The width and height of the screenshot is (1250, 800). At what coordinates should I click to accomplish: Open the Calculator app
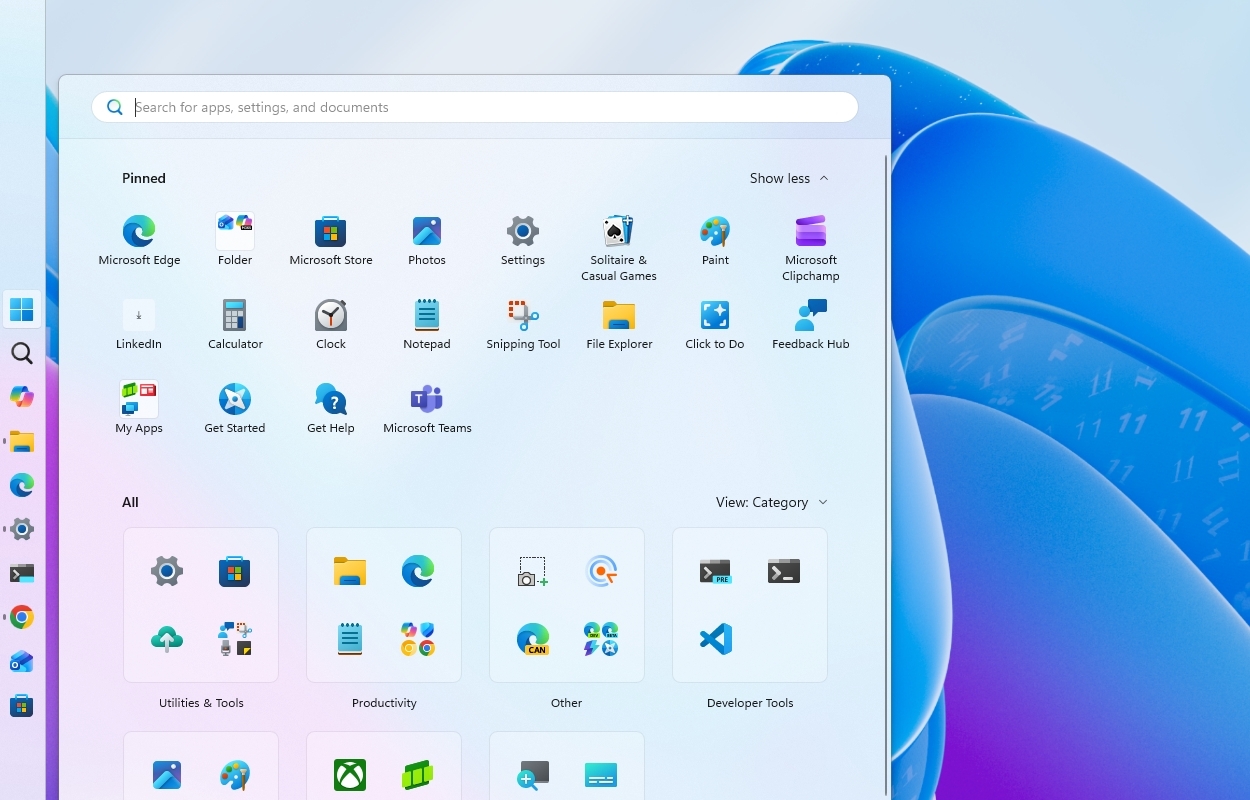coord(235,325)
